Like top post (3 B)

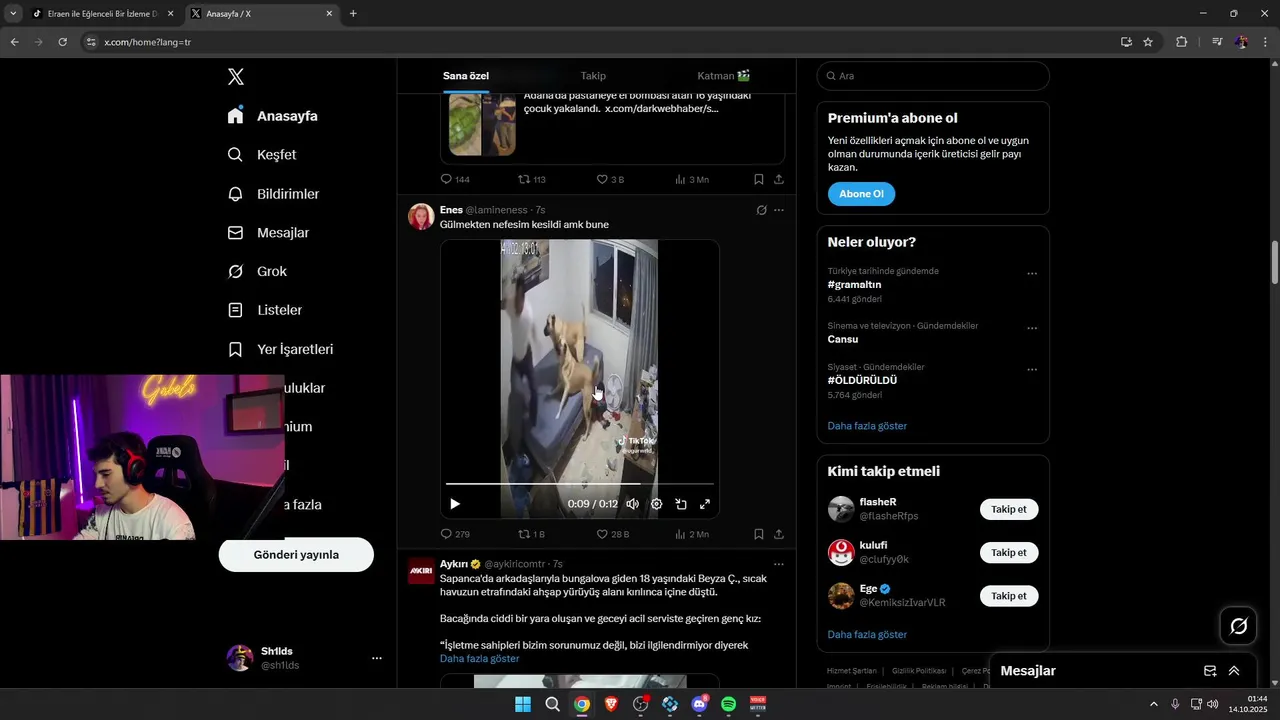[x=610, y=180]
